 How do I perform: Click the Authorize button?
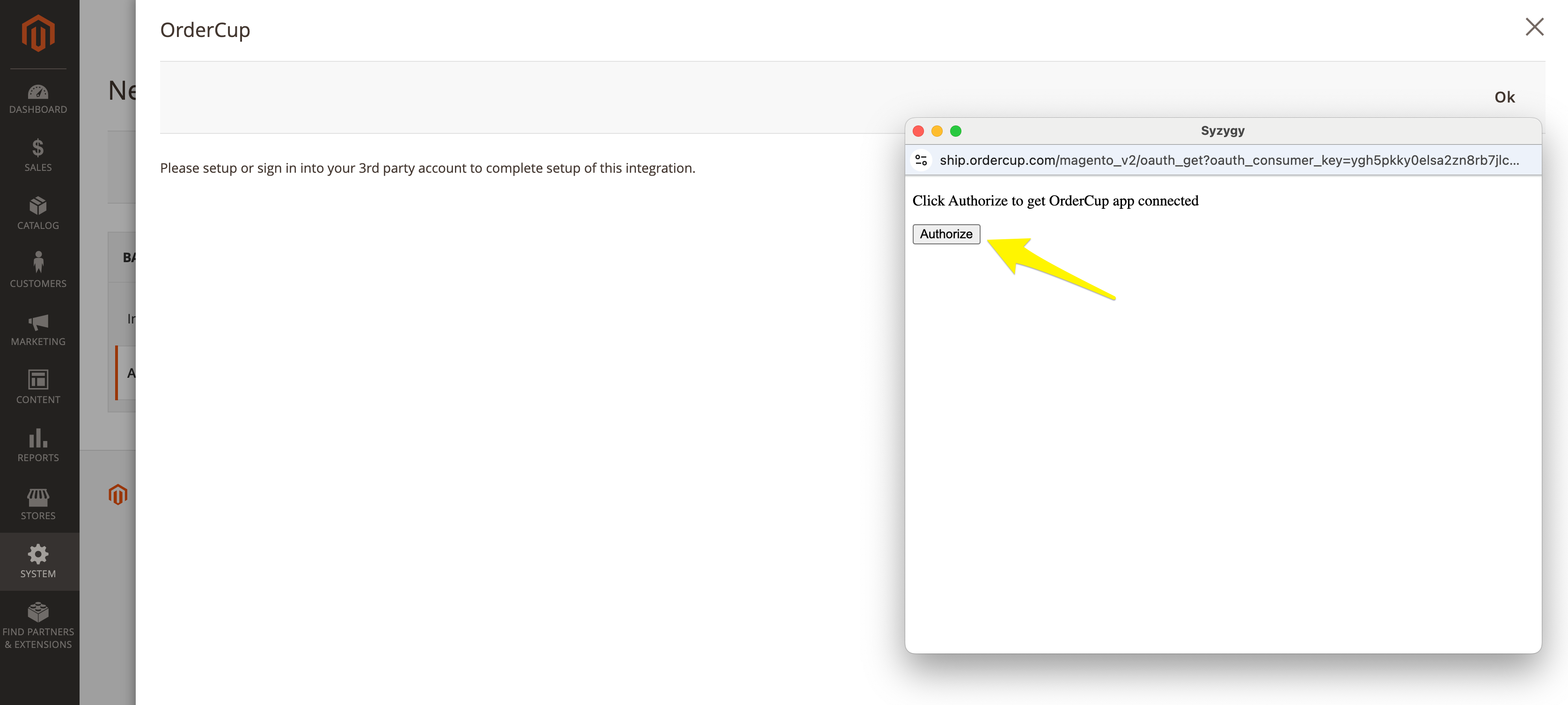pyautogui.click(x=946, y=234)
